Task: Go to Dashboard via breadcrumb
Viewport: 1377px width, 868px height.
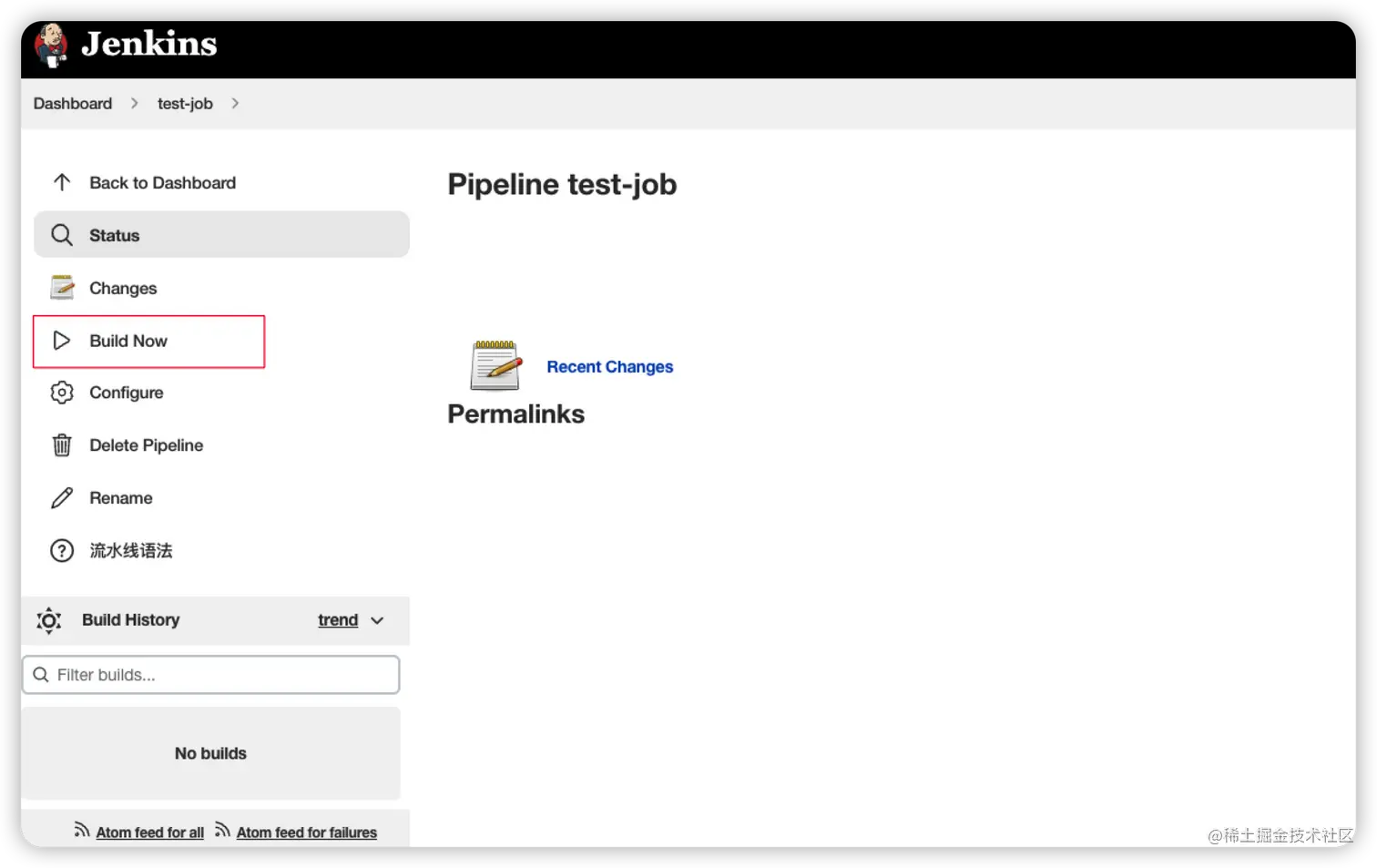Action: point(73,104)
